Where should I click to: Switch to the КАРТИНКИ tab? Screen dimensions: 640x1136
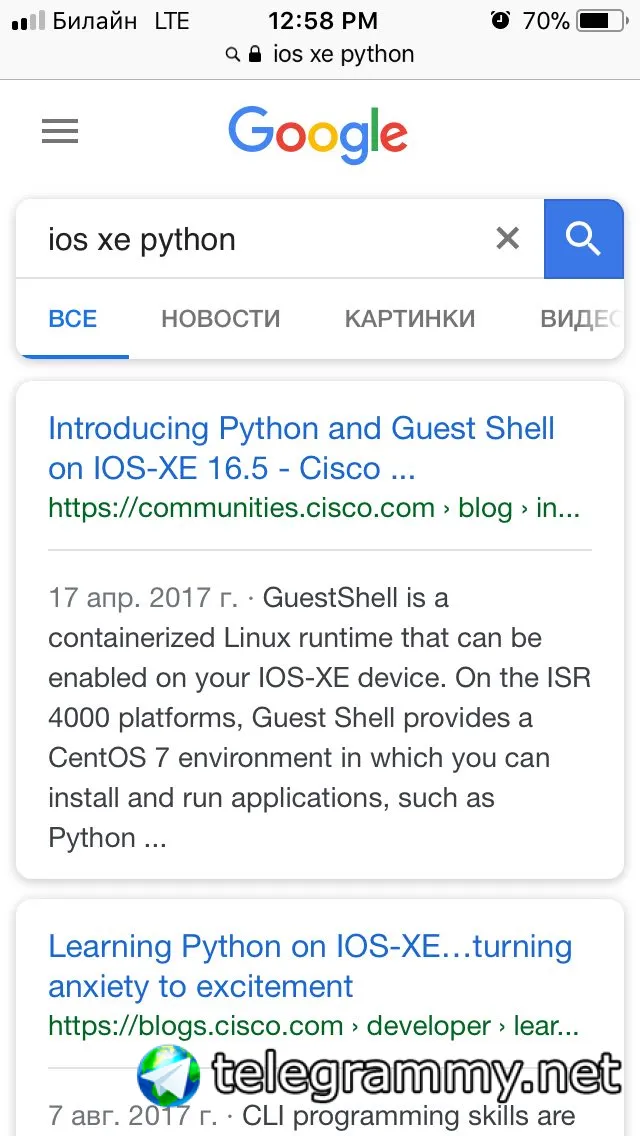pyautogui.click(x=410, y=319)
